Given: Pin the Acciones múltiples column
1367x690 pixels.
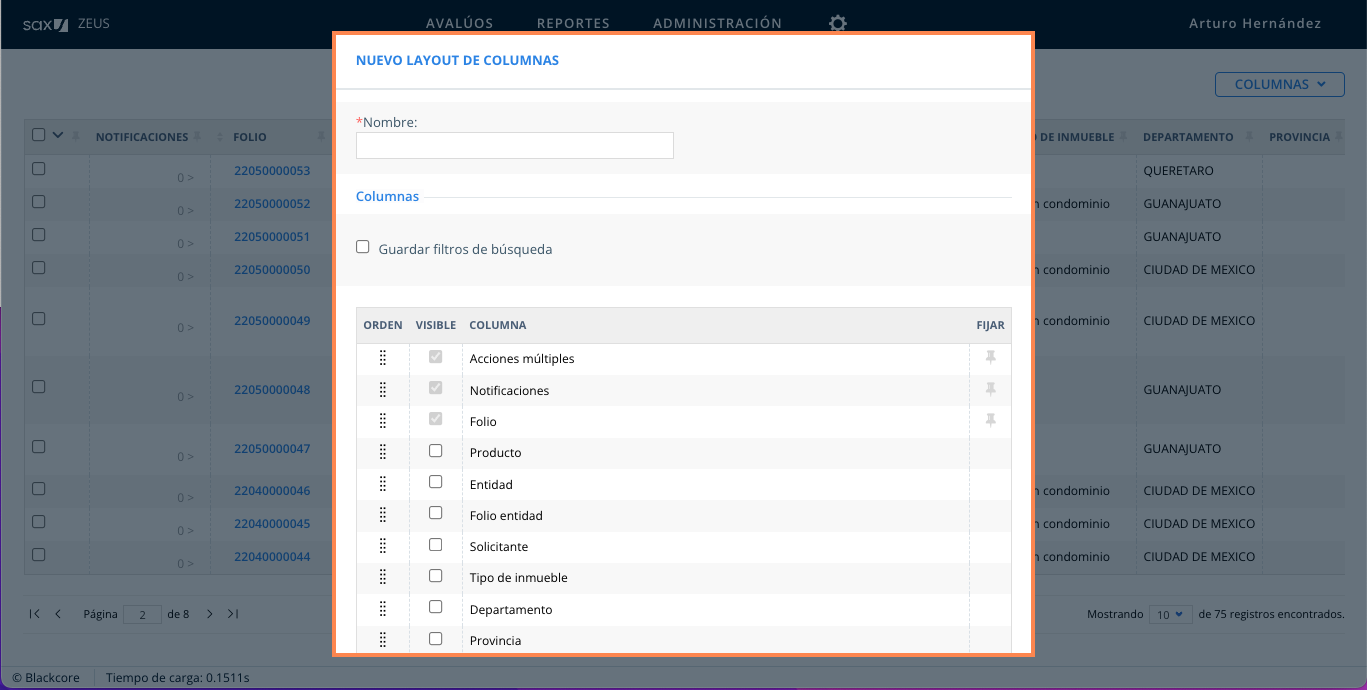Looking at the screenshot, I should click(x=991, y=357).
